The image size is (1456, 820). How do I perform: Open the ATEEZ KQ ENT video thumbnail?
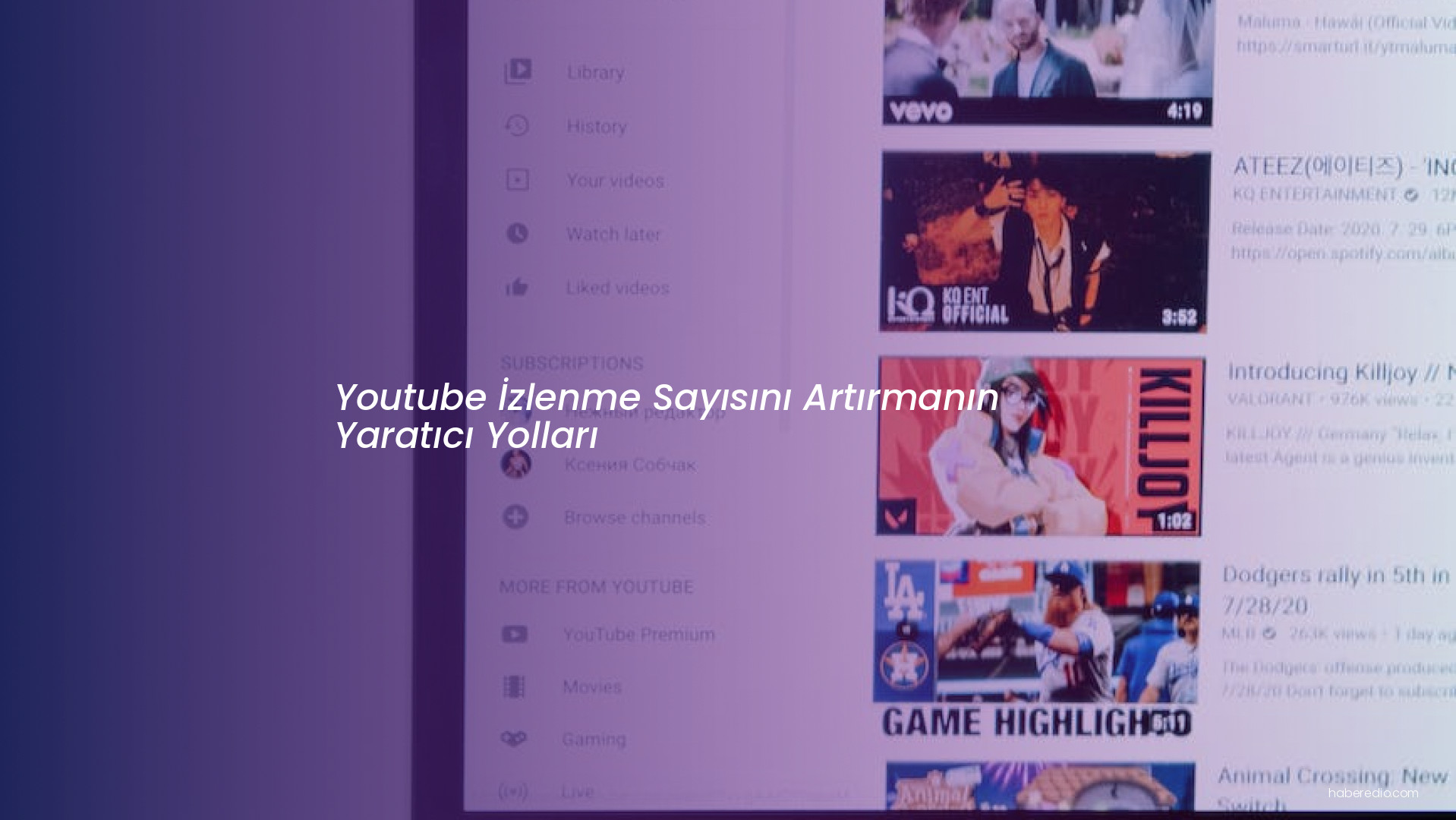[x=1045, y=241]
